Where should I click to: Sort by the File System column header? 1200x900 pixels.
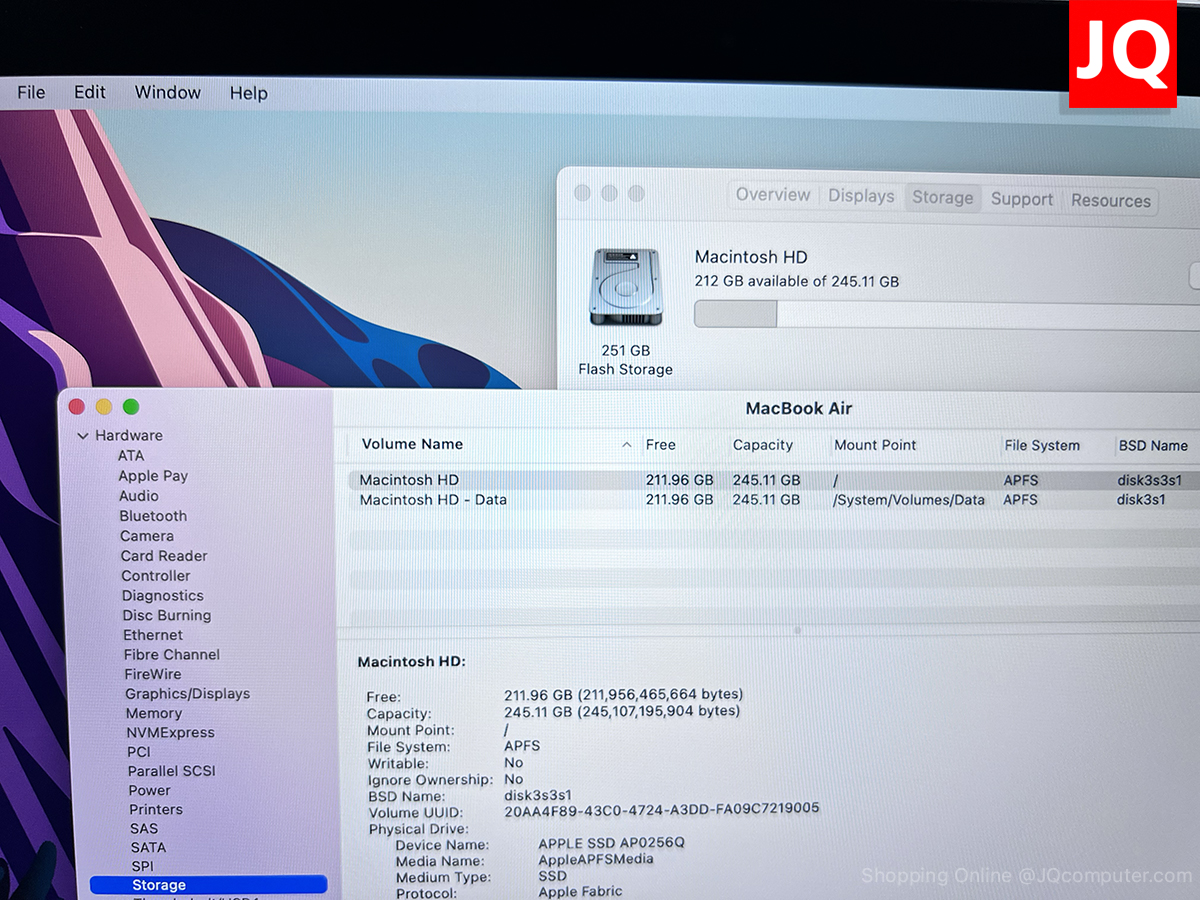(x=1042, y=445)
